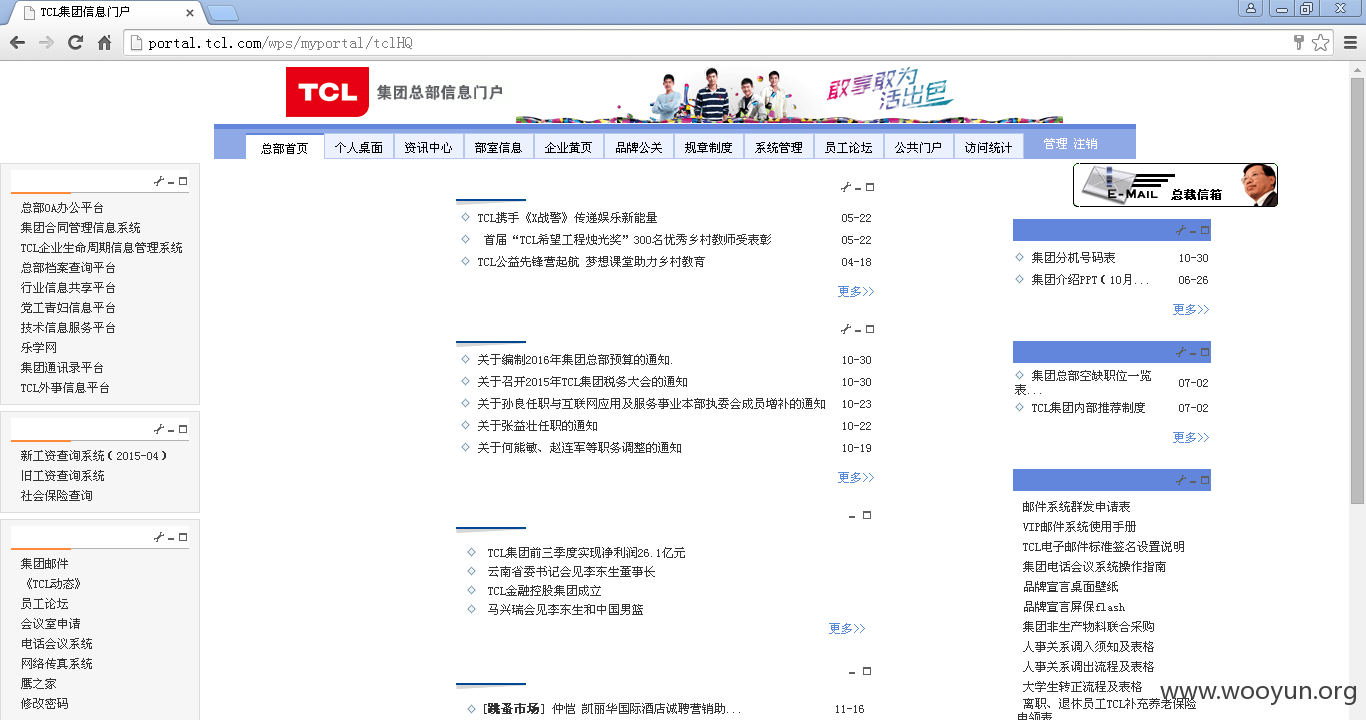Open the 部室信息 tab
Screen dimensions: 1366x720
click(x=498, y=147)
